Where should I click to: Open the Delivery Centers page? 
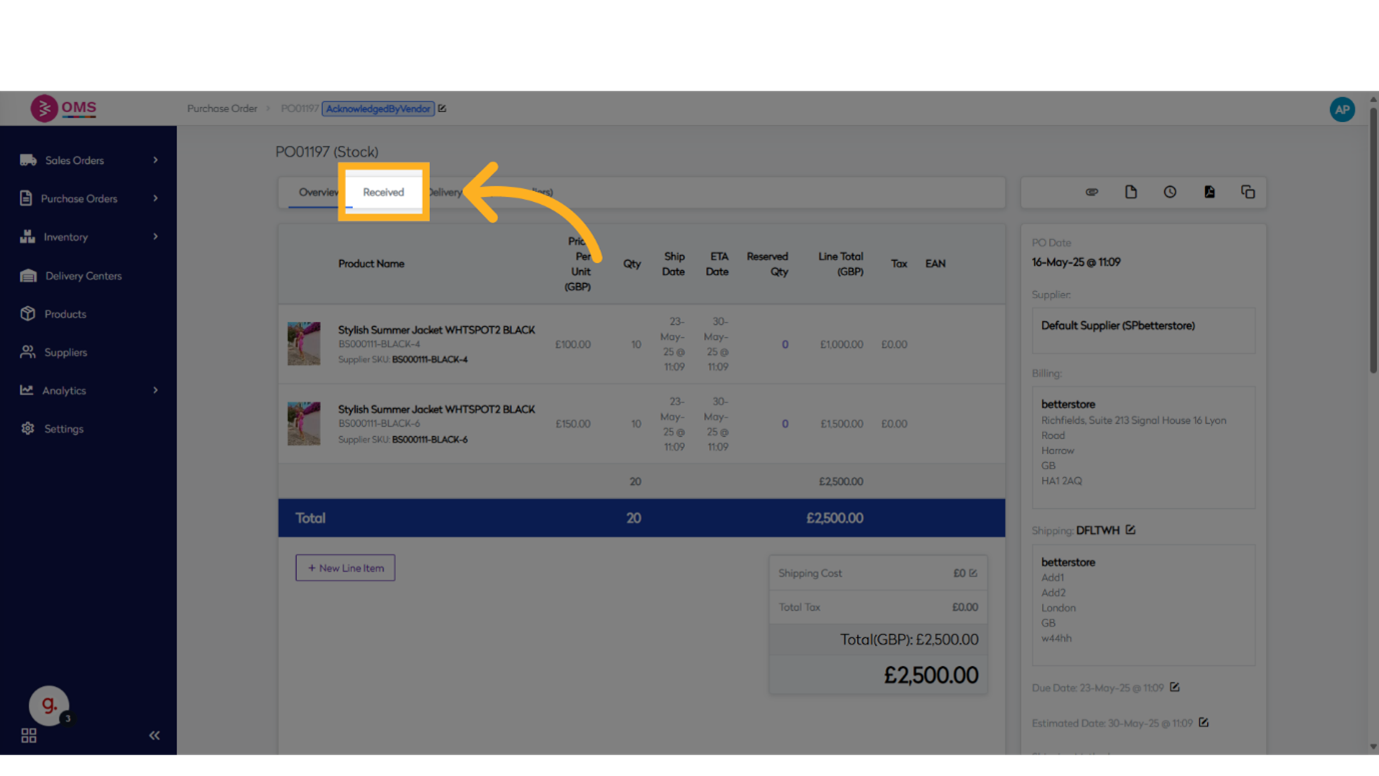[x=83, y=276]
